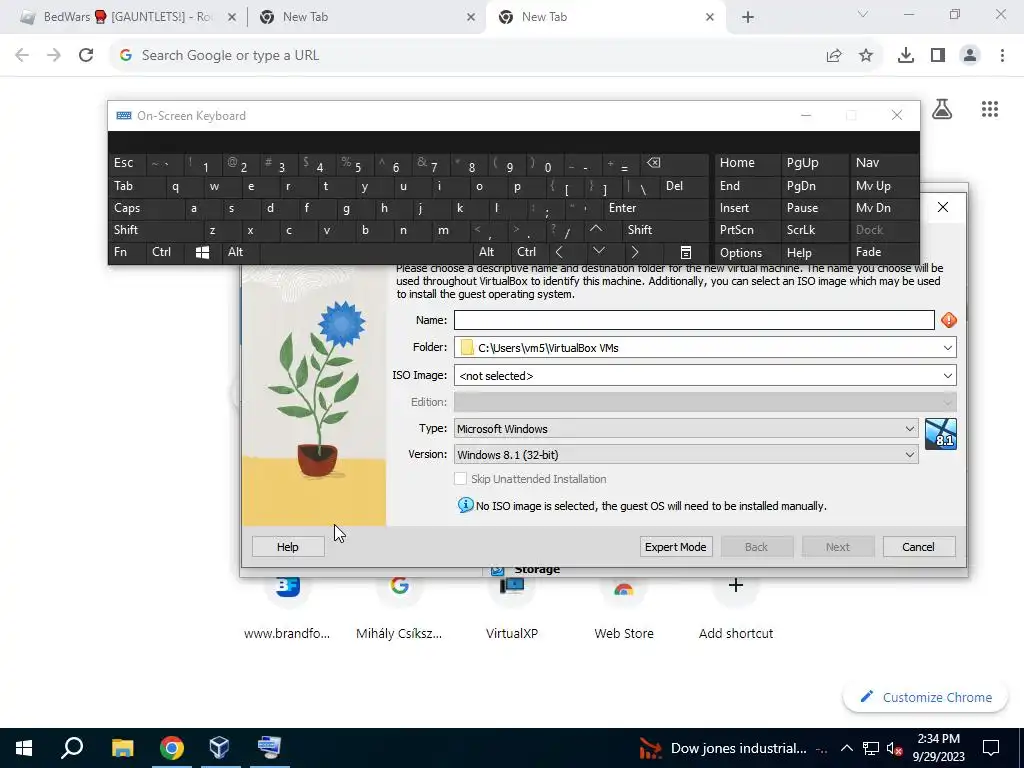Screen dimensions: 1024x768
Task: Close the BedWars tab
Action: [232, 18]
